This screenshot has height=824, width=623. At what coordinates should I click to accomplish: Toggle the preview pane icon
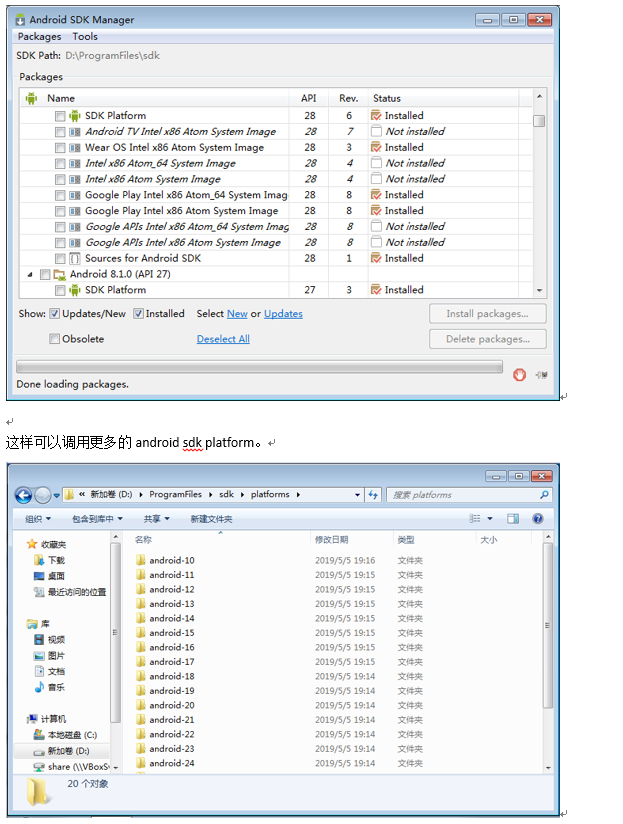513,519
